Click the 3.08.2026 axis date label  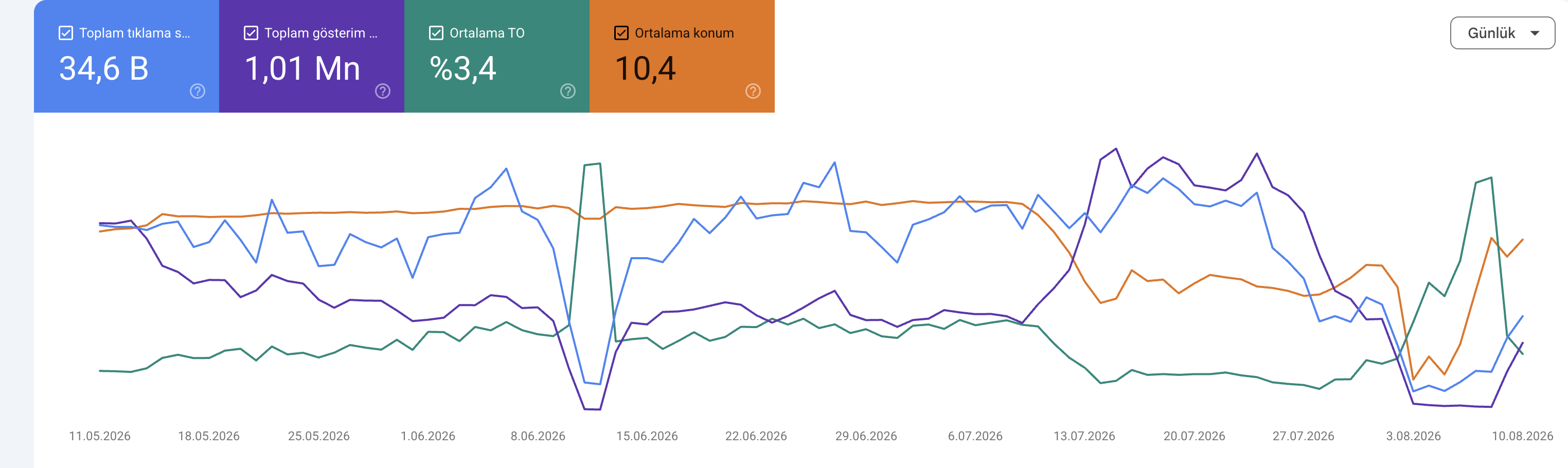click(x=1413, y=436)
